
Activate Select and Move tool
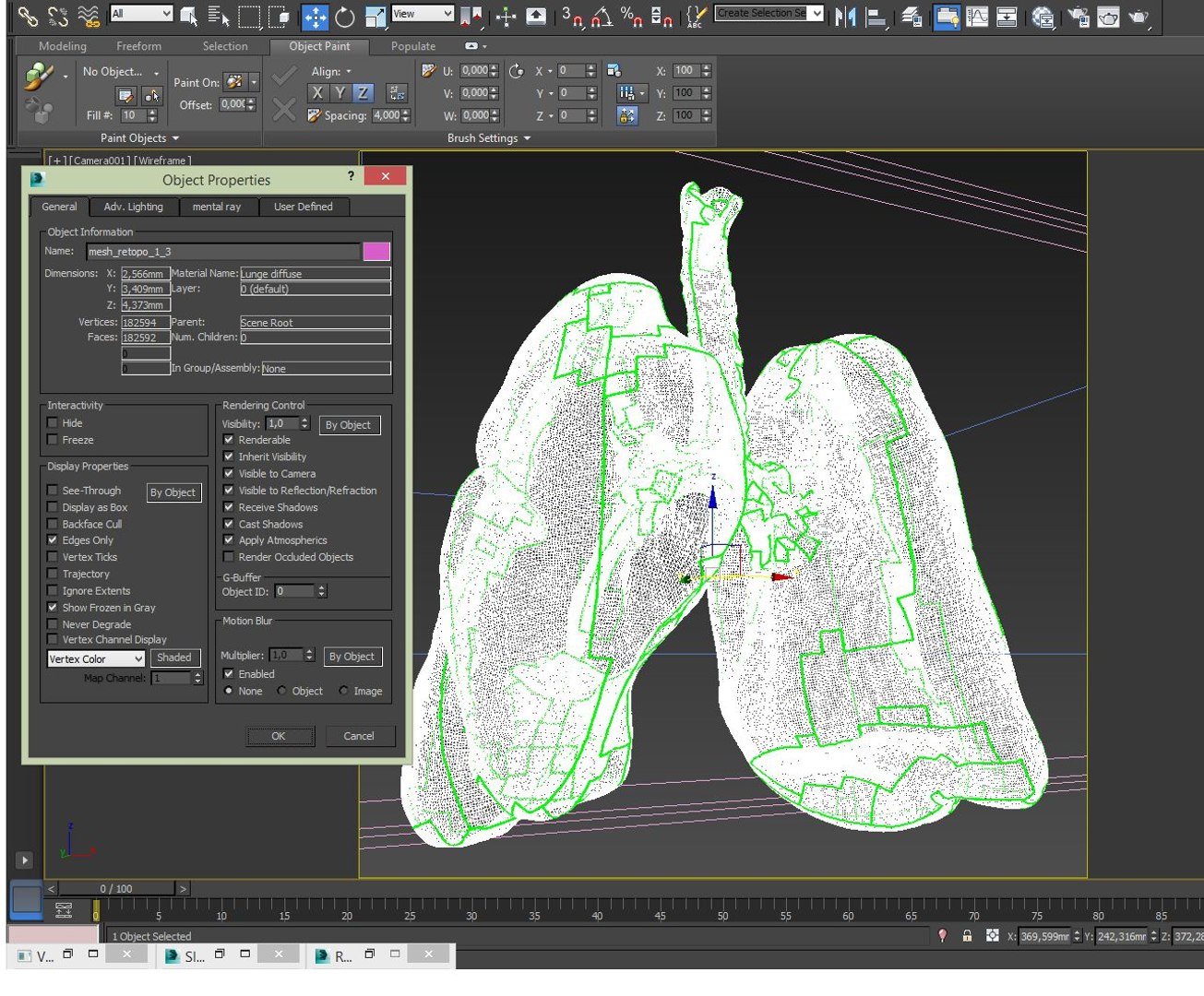click(315, 16)
